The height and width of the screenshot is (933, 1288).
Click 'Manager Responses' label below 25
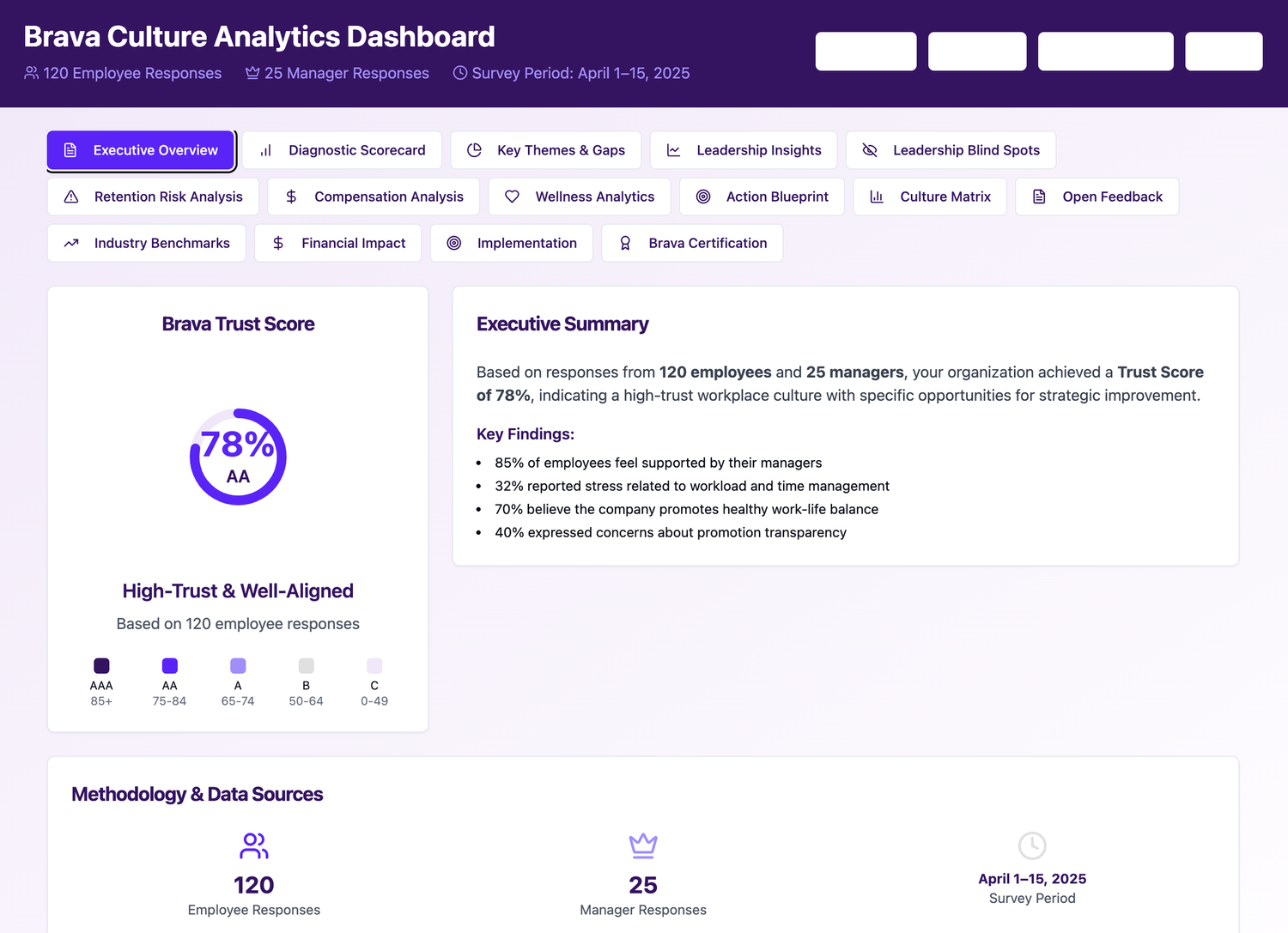pyautogui.click(x=643, y=910)
